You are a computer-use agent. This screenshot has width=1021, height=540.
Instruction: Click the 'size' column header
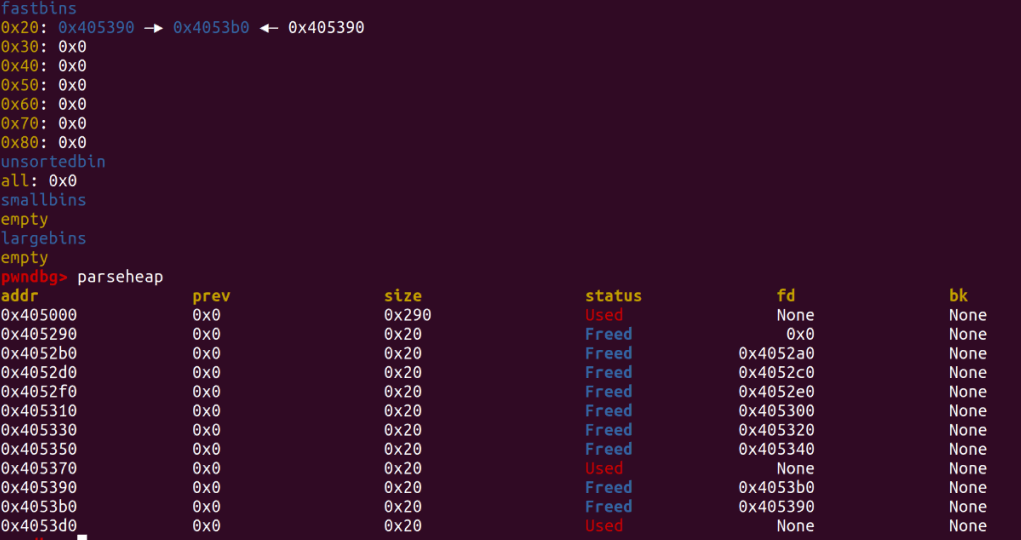tap(403, 296)
